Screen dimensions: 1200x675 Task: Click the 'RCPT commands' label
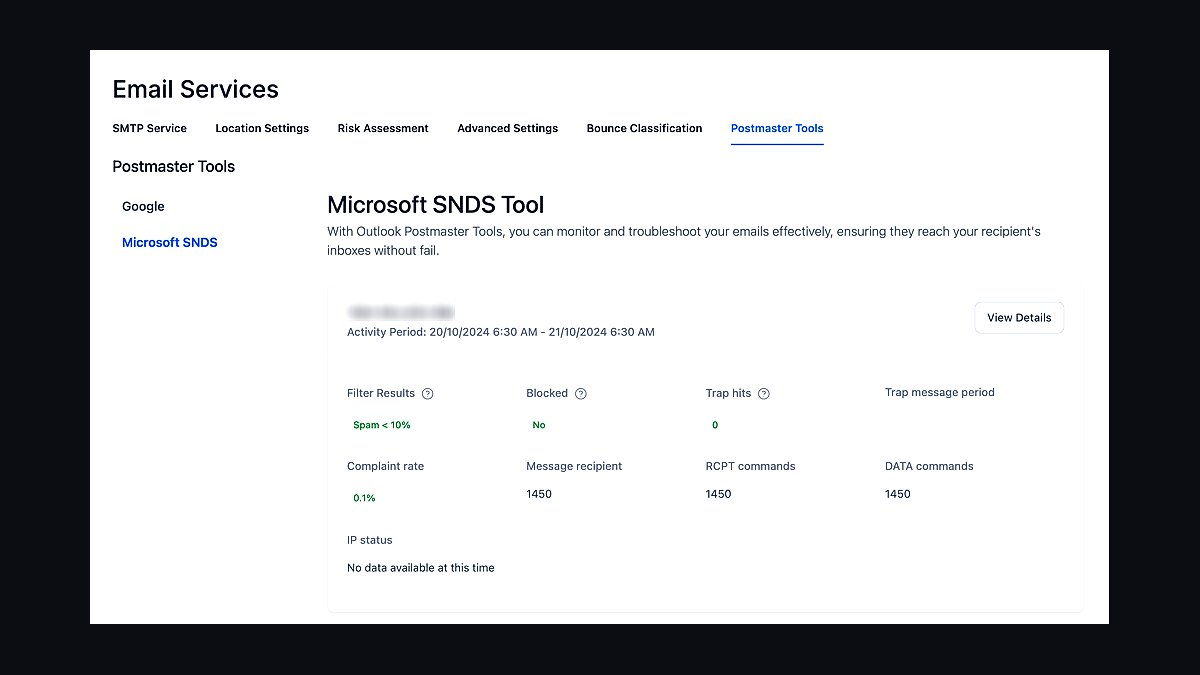tap(751, 466)
